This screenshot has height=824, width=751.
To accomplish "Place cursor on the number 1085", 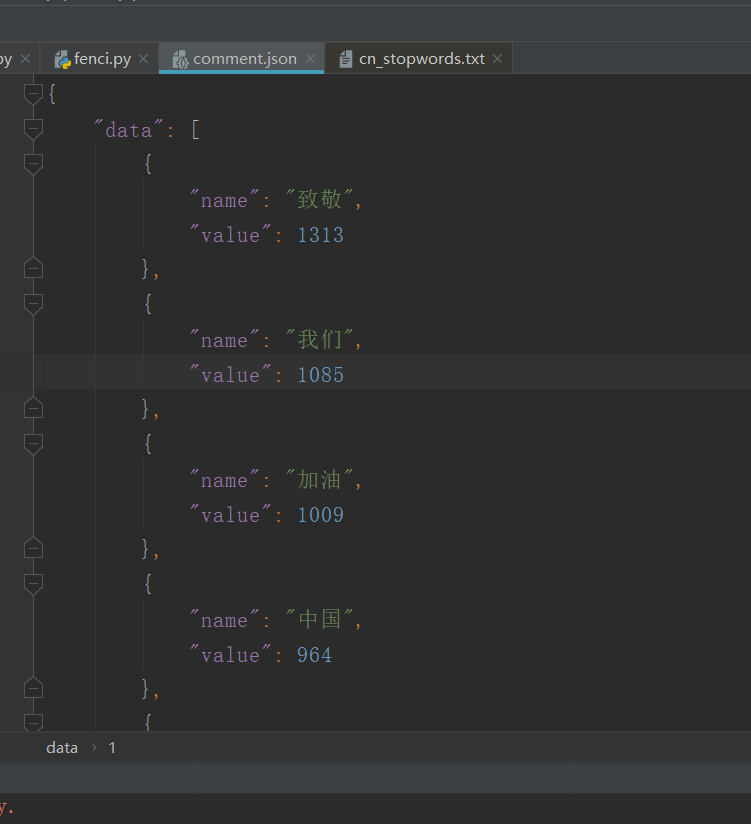I will pos(320,375).
